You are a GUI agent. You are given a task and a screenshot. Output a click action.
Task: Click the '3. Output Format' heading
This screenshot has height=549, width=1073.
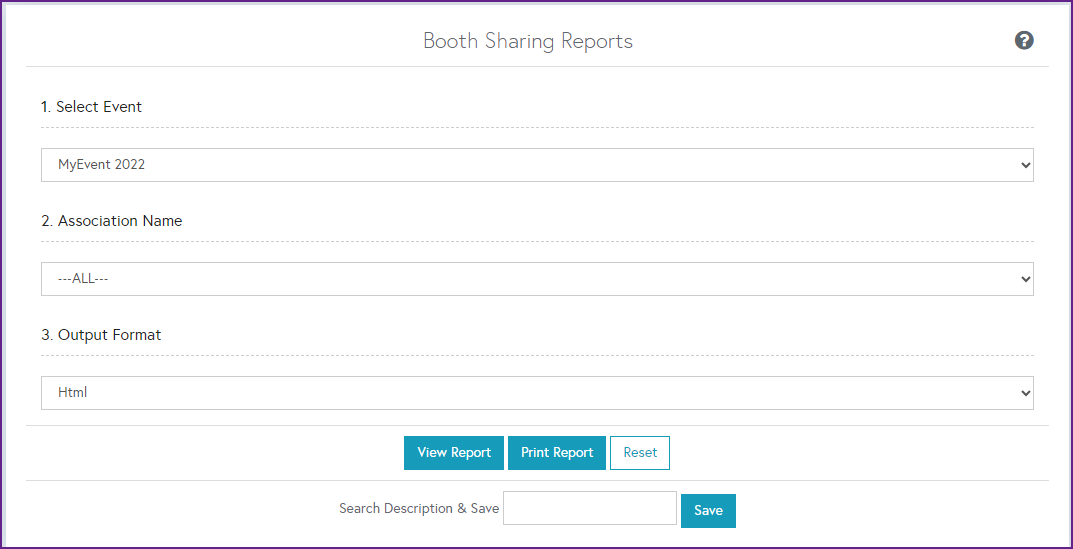(101, 335)
